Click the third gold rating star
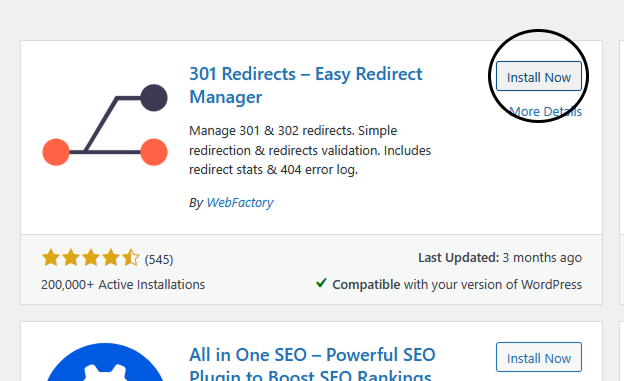 91,258
